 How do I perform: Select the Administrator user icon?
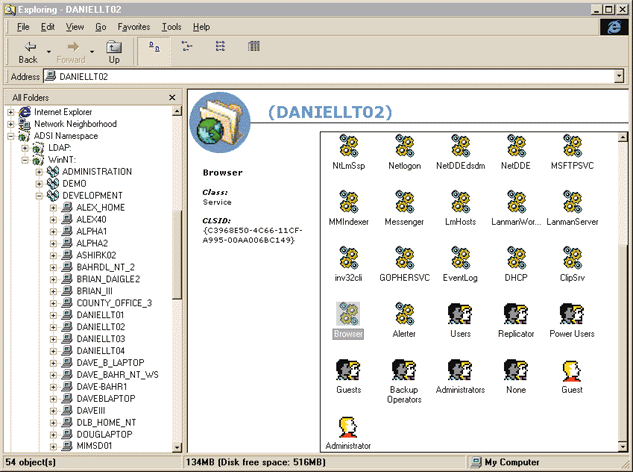(x=348, y=427)
